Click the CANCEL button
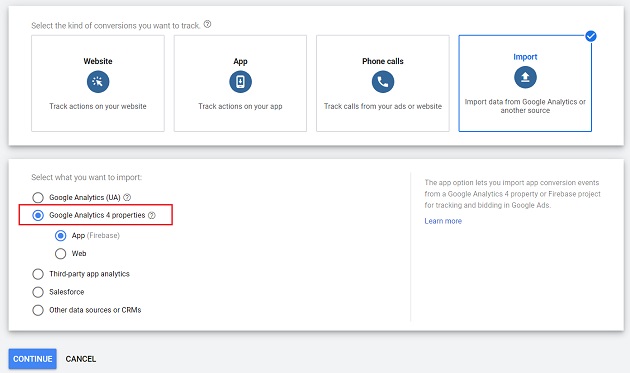The image size is (630, 373). [x=81, y=359]
